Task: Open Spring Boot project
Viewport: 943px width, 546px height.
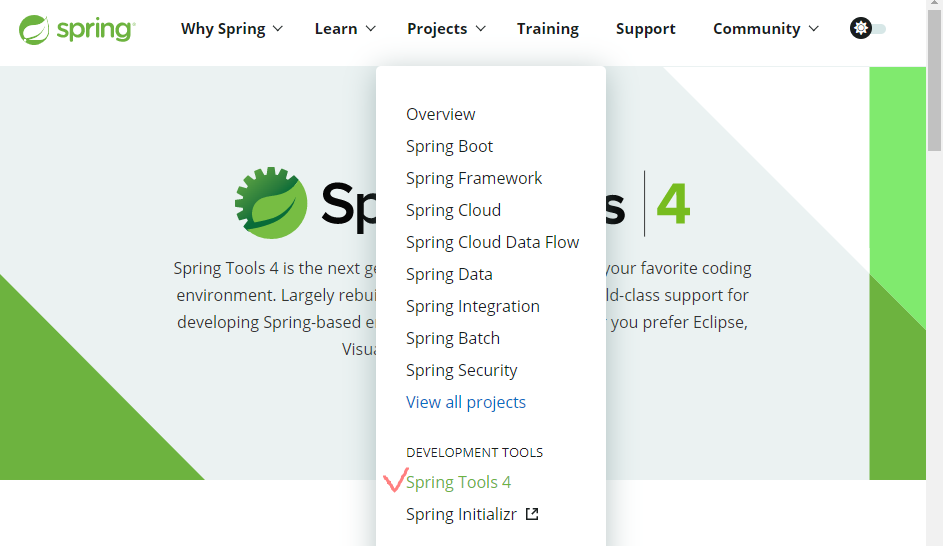Action: point(449,146)
